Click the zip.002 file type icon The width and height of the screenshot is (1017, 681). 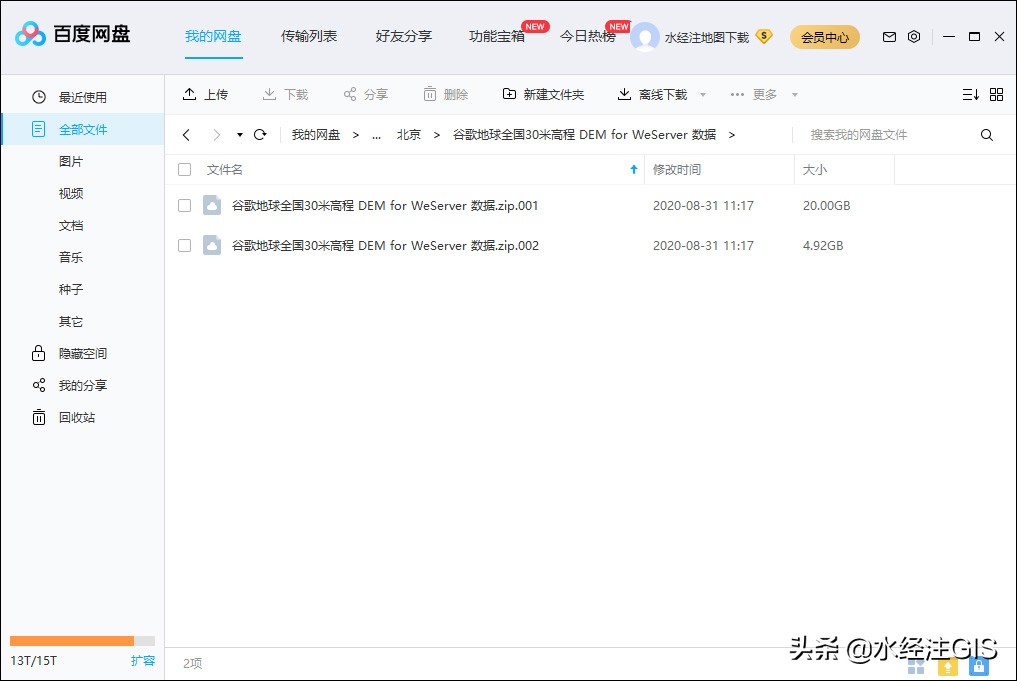[212, 245]
